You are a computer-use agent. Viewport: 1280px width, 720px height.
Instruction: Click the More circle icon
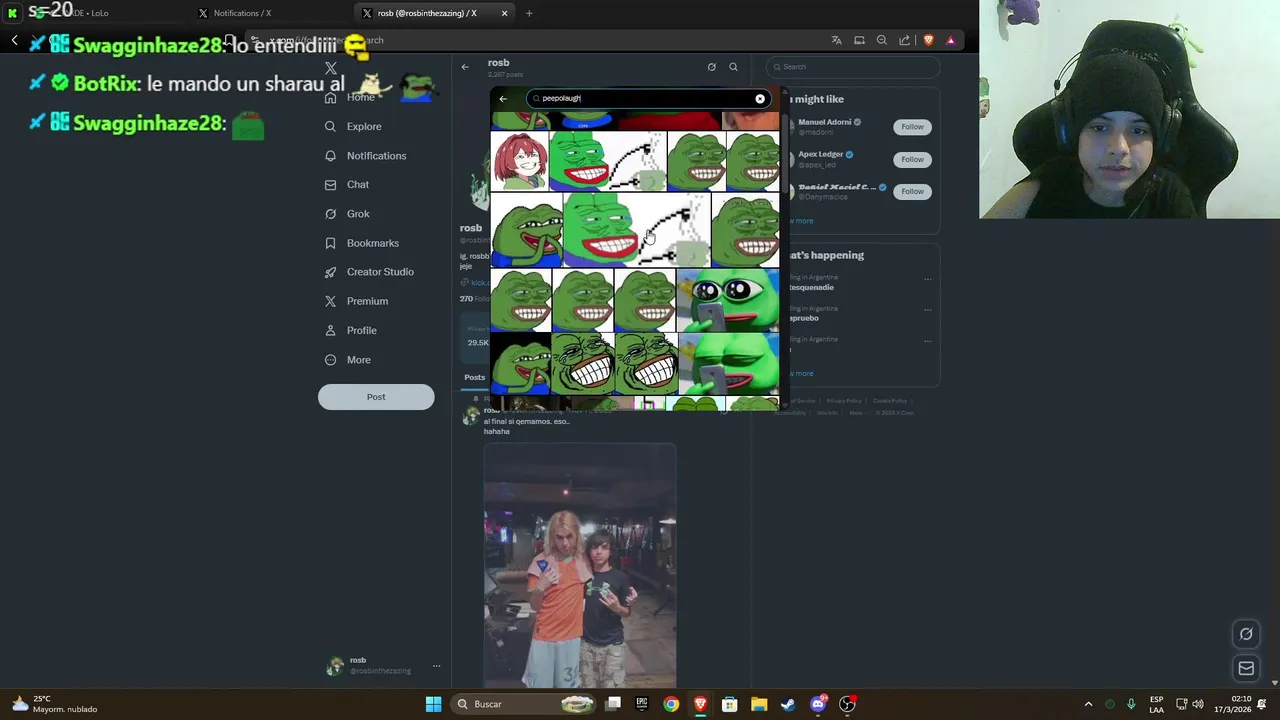[330, 360]
